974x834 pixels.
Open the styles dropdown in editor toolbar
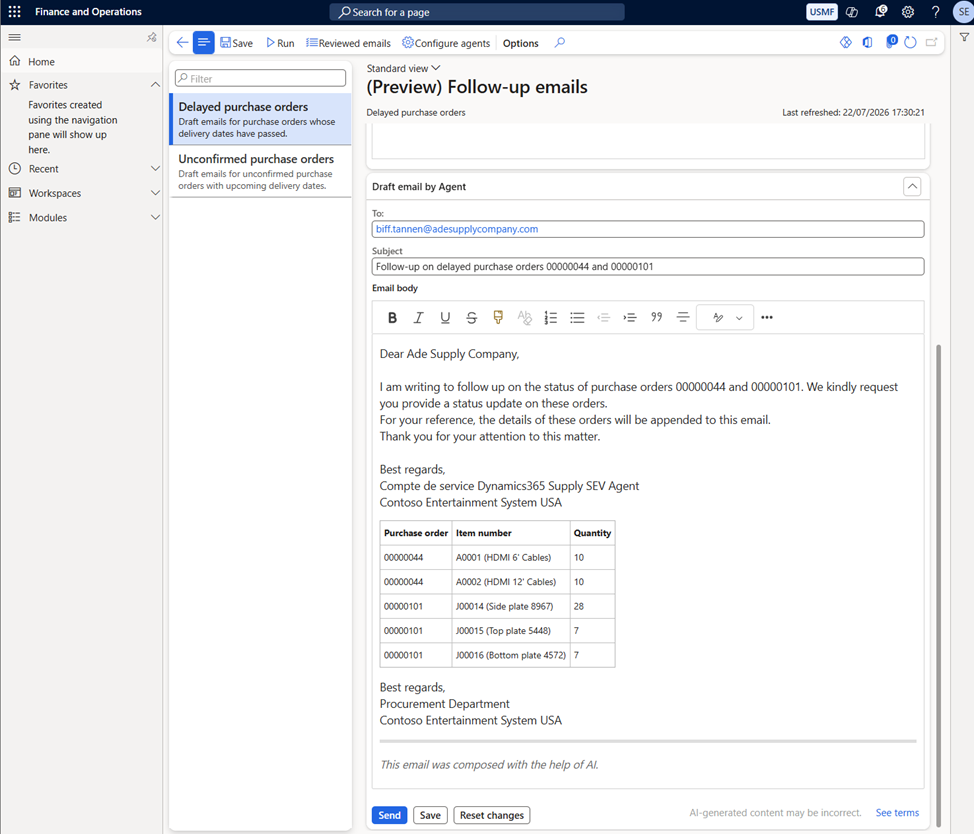(x=725, y=317)
